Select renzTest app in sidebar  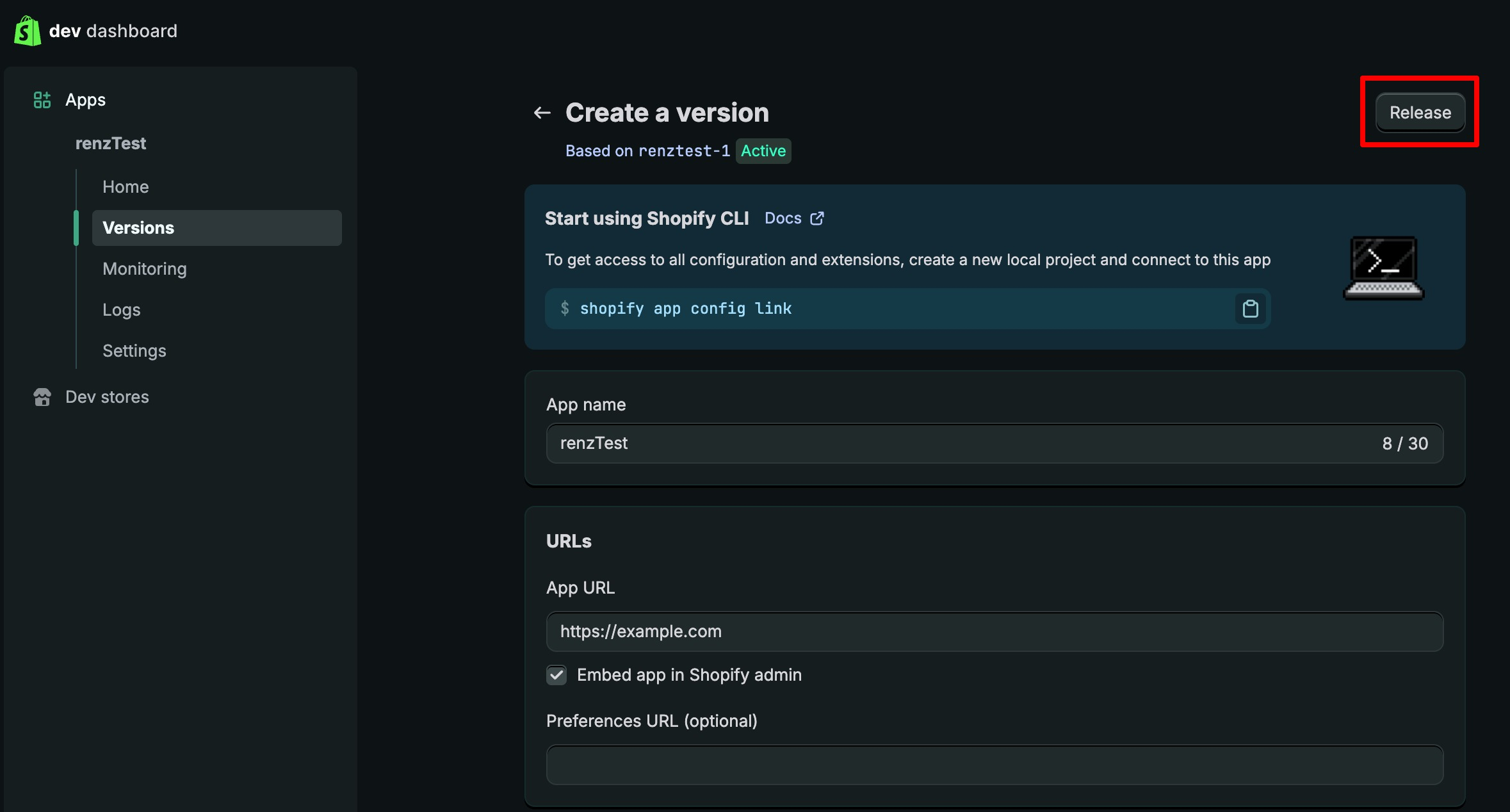(111, 143)
